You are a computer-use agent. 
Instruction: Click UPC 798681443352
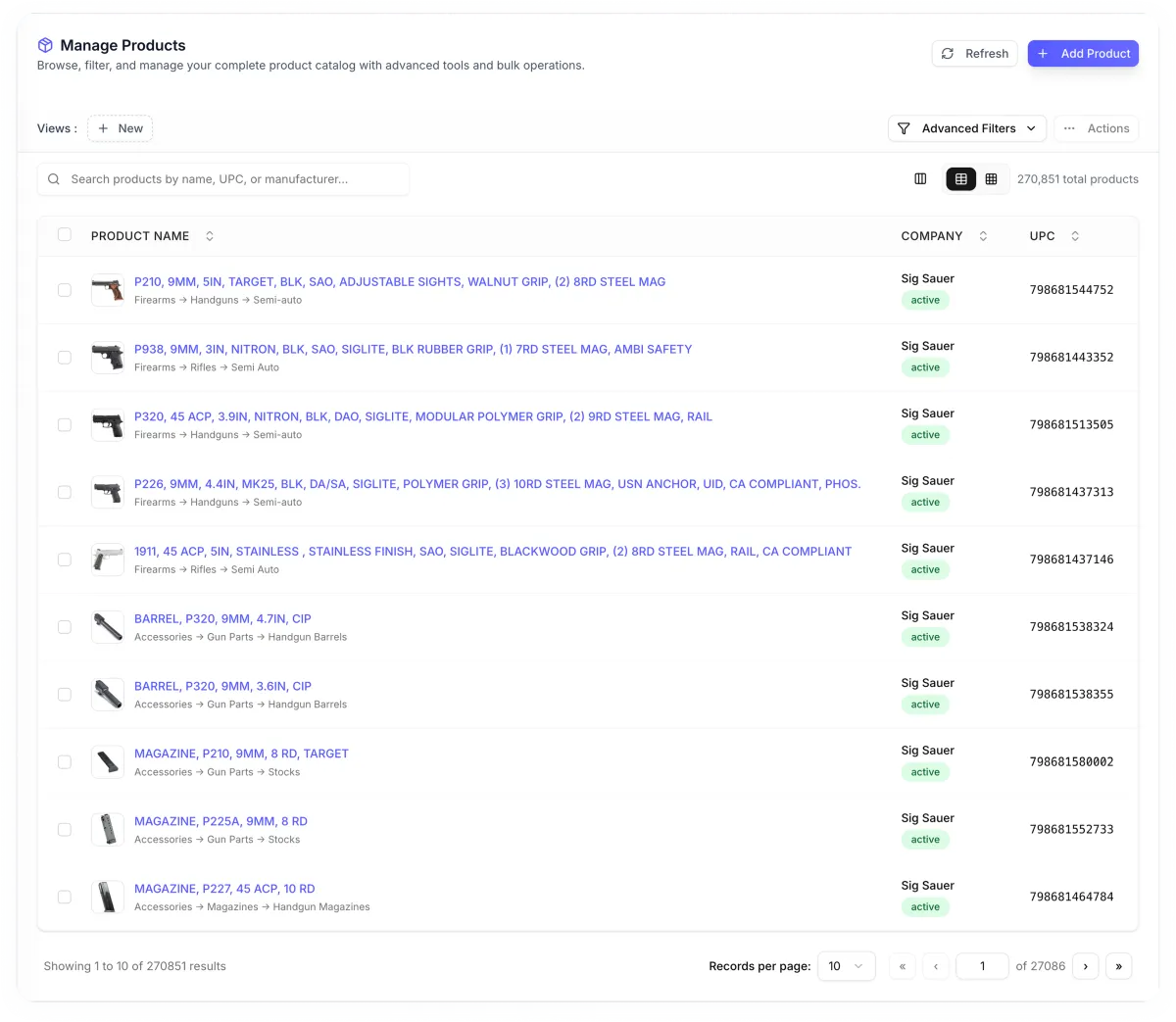(1071, 358)
